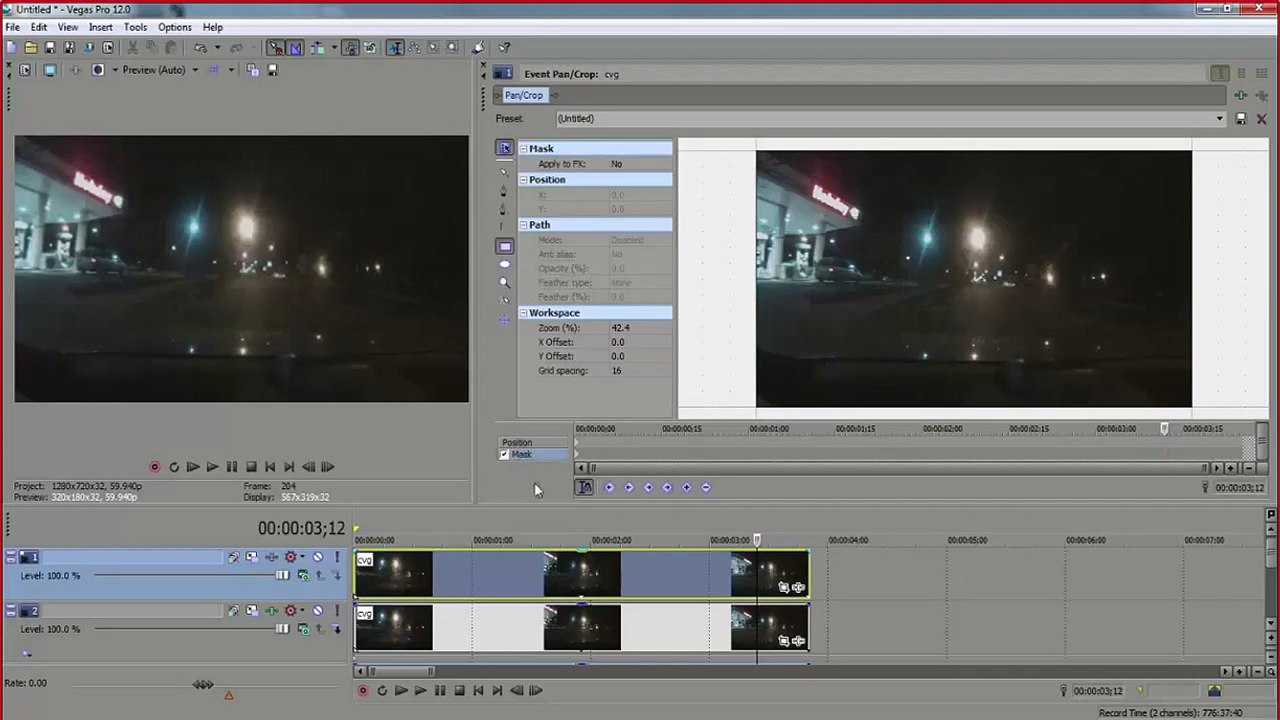The width and height of the screenshot is (1280, 720).
Task: Click the Show Properties icon in Pan/Crop
Action: coord(504,148)
